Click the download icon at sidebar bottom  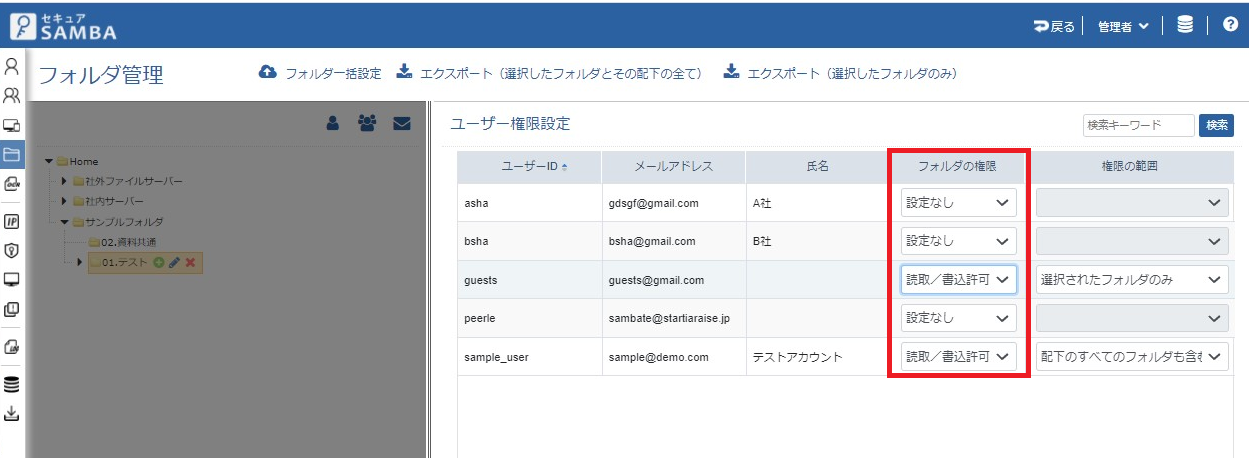[12, 413]
